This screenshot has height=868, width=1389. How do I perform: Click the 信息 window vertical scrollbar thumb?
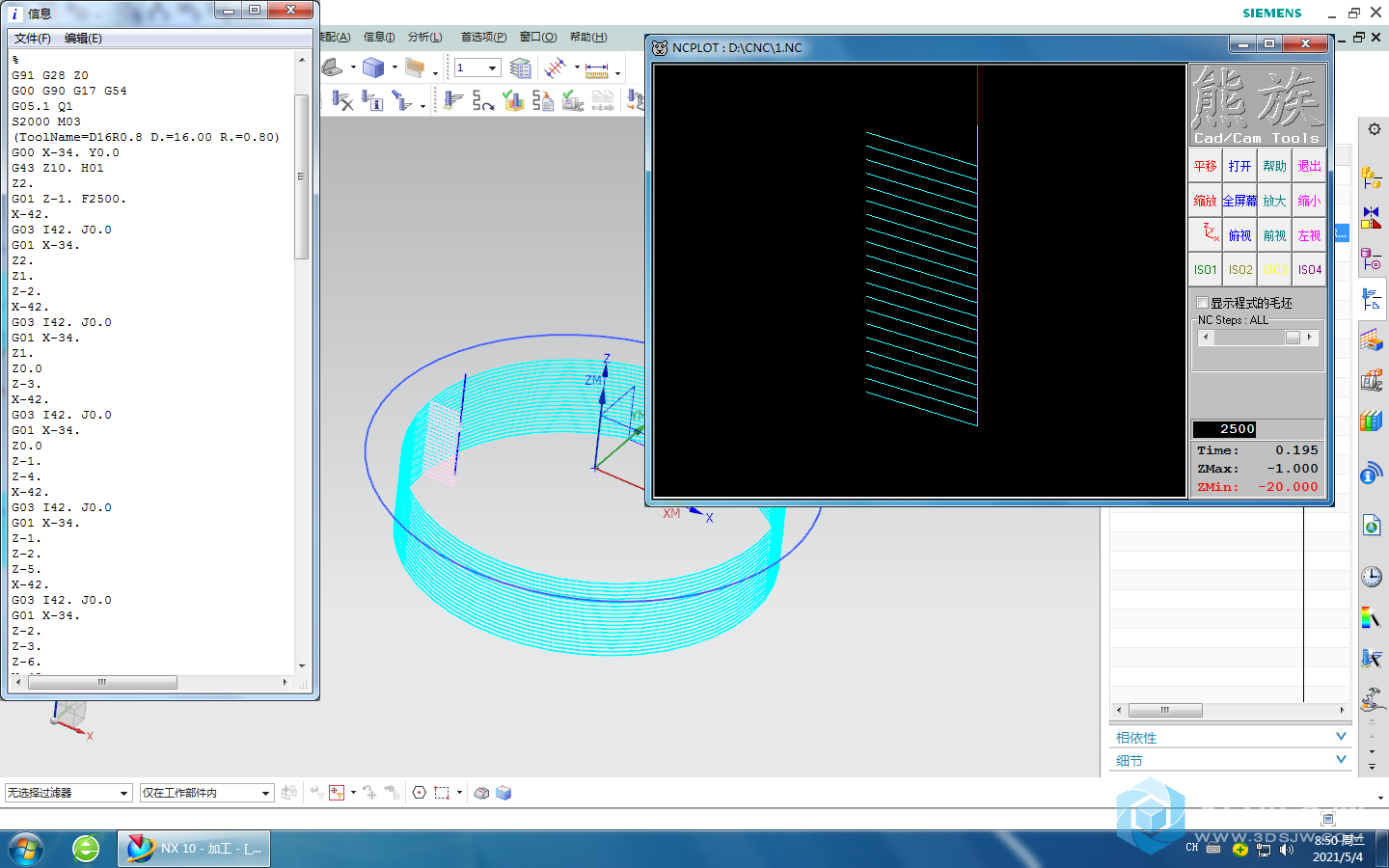[301, 176]
